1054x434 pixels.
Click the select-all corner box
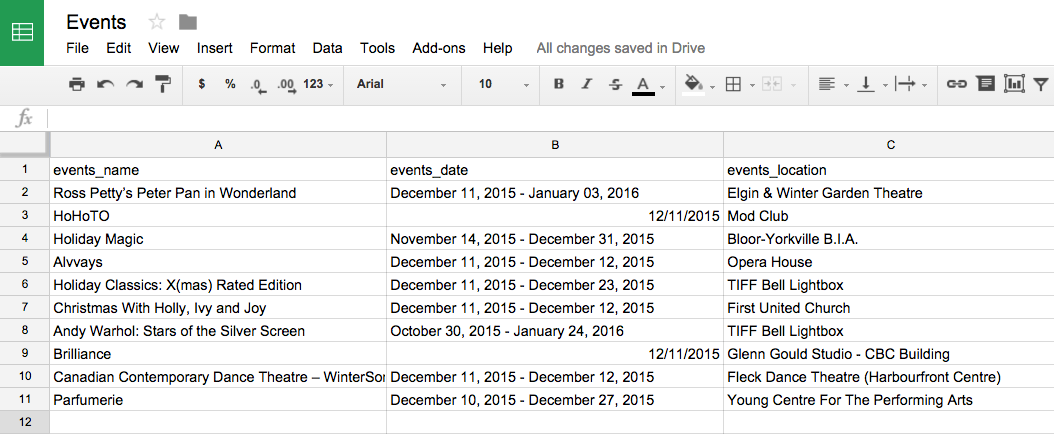(25, 144)
